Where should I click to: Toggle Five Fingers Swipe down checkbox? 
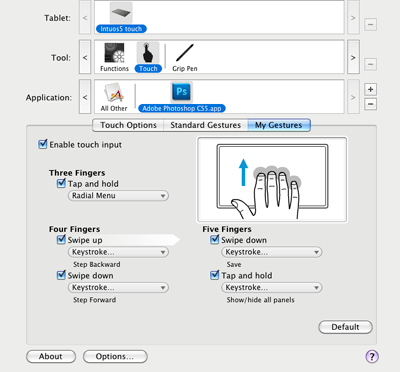pyautogui.click(x=215, y=240)
